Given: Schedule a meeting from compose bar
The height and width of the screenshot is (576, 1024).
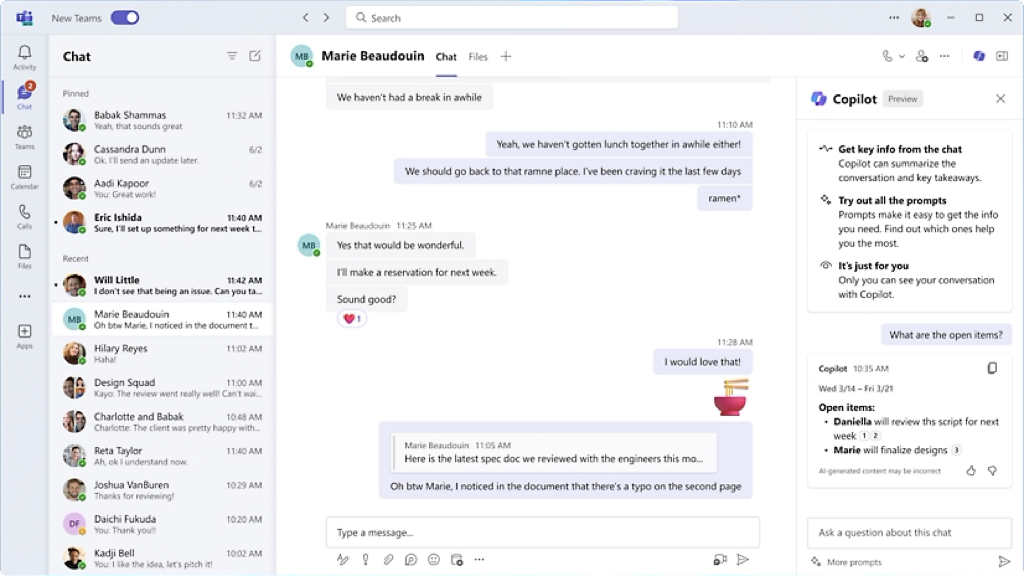Looking at the screenshot, I should (456, 560).
